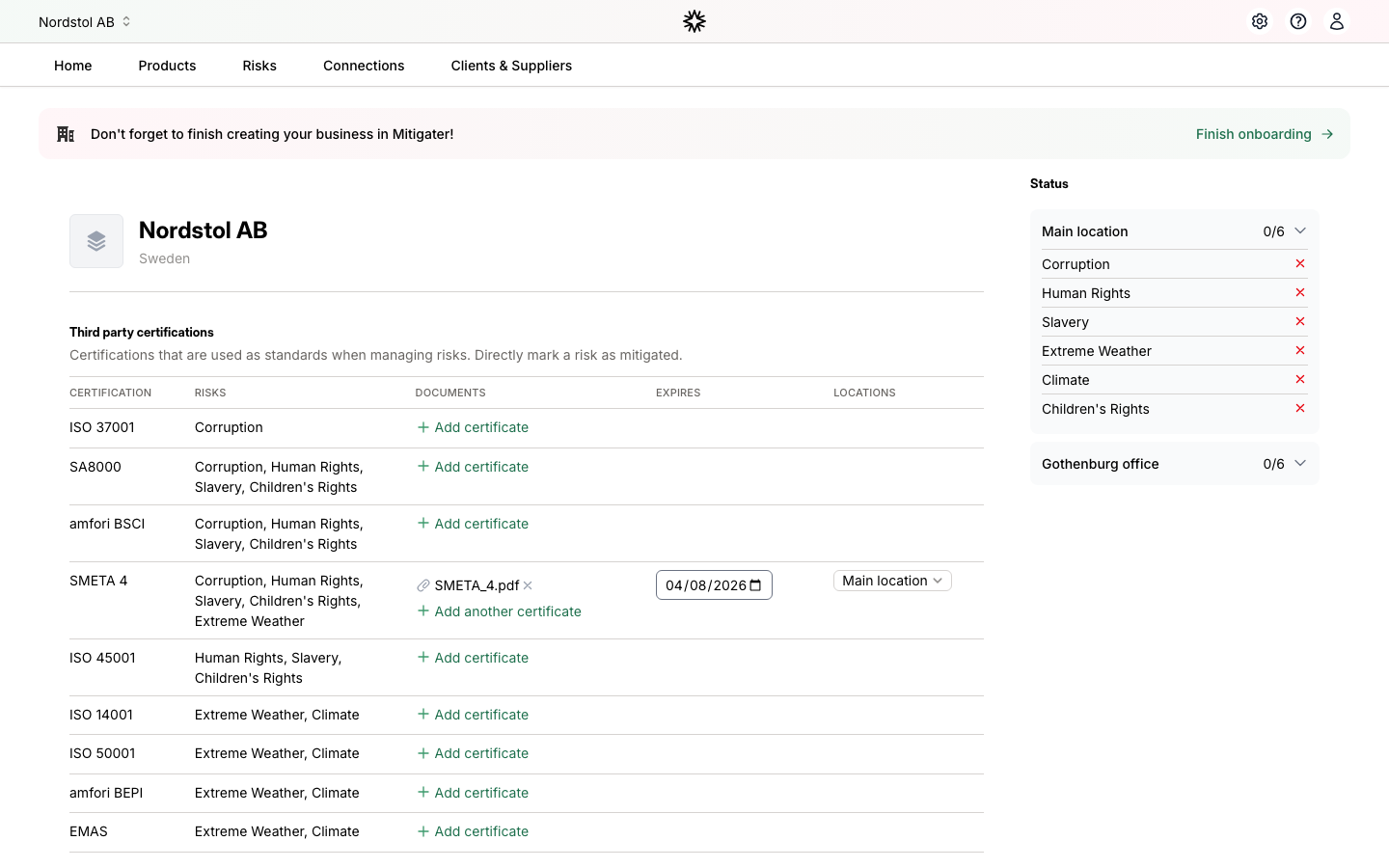Switch to the Connections tab
The image size is (1389, 868).
(364, 66)
